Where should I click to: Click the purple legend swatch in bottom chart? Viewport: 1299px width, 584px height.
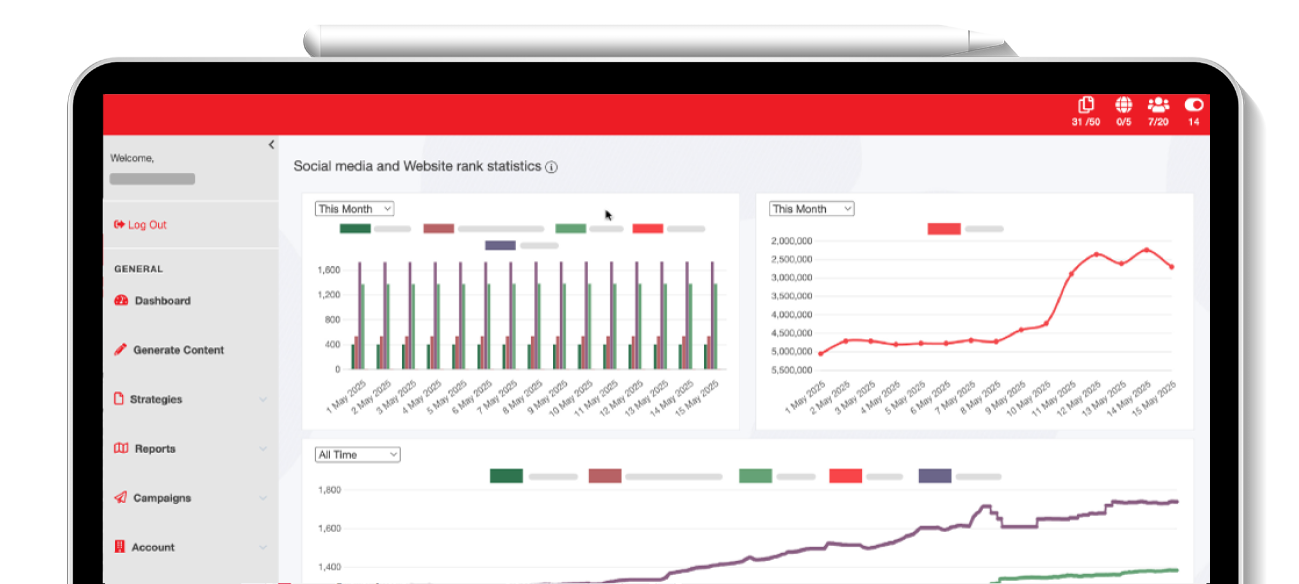(935, 476)
